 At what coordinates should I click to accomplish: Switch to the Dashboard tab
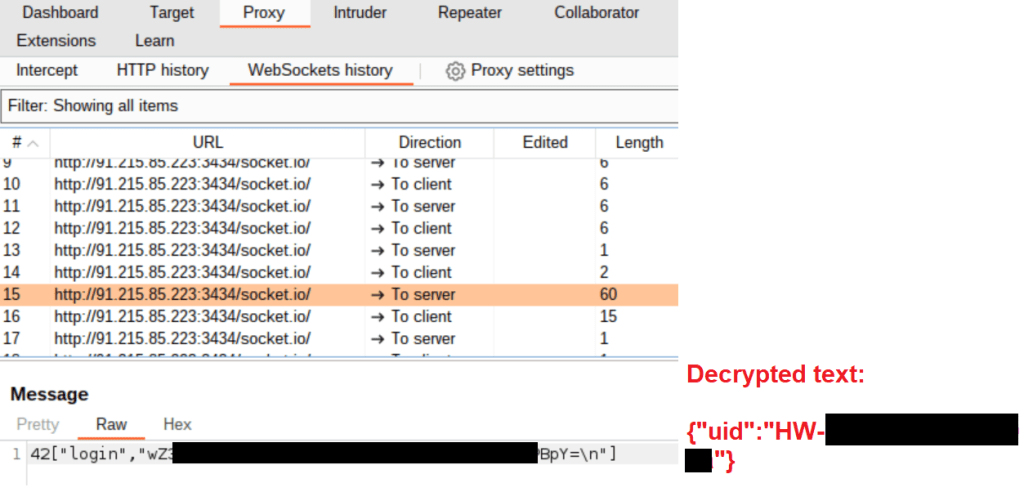[x=60, y=13]
